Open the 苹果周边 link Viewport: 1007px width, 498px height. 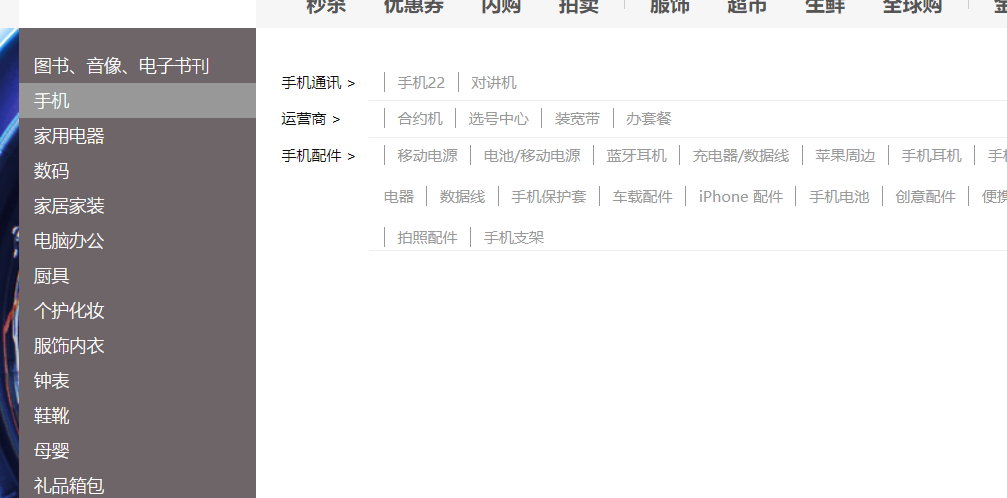pyautogui.click(x=845, y=156)
